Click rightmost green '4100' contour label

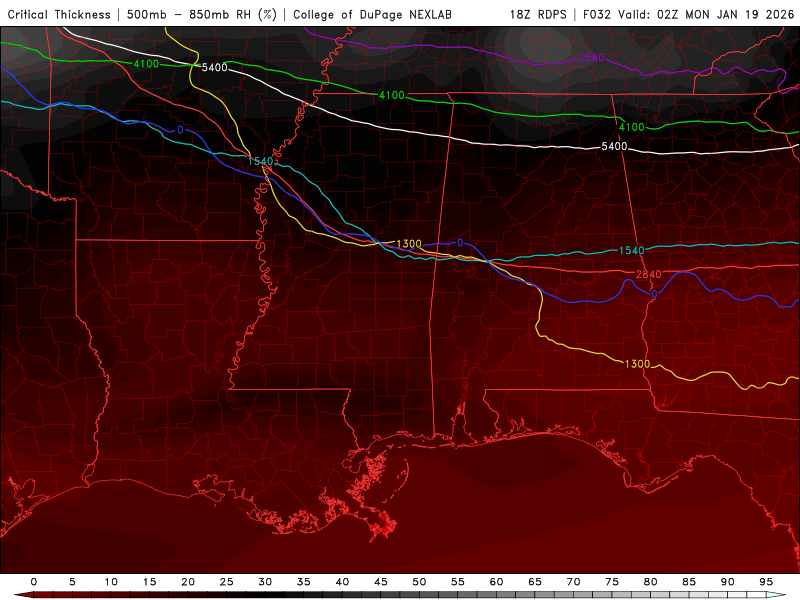click(632, 127)
